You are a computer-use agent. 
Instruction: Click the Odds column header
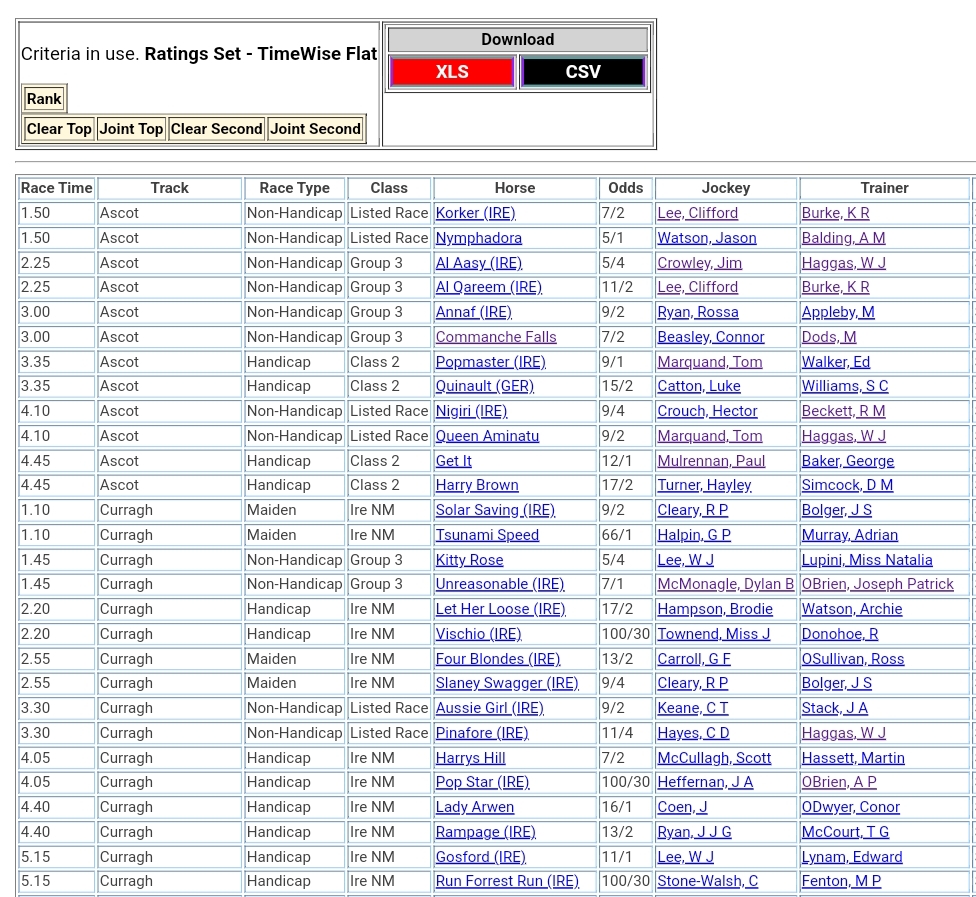(625, 188)
